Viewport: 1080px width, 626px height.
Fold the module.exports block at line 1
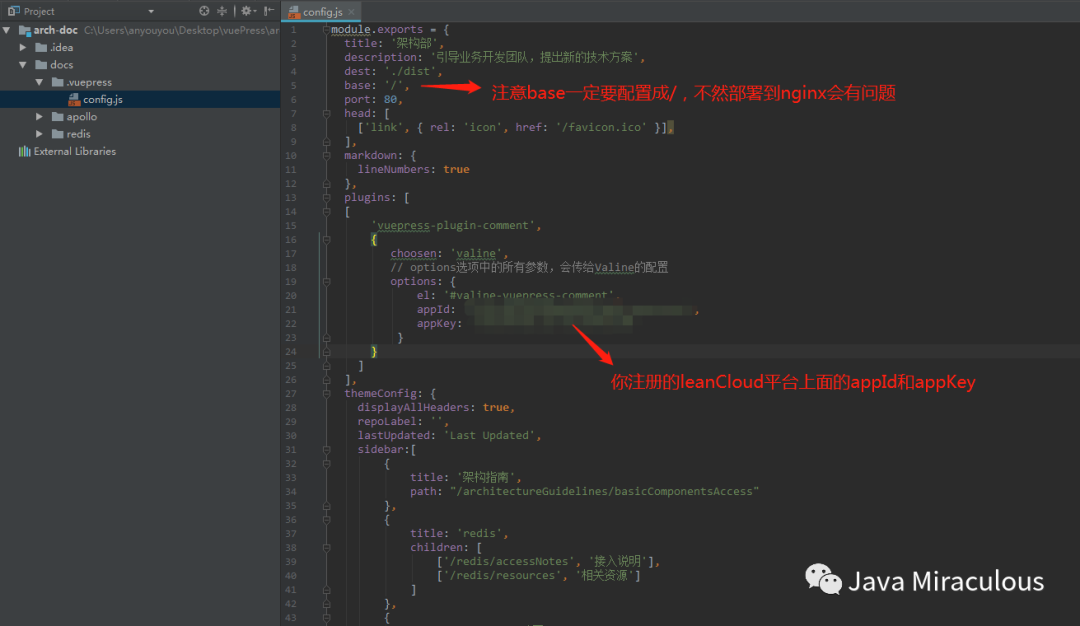[326, 30]
